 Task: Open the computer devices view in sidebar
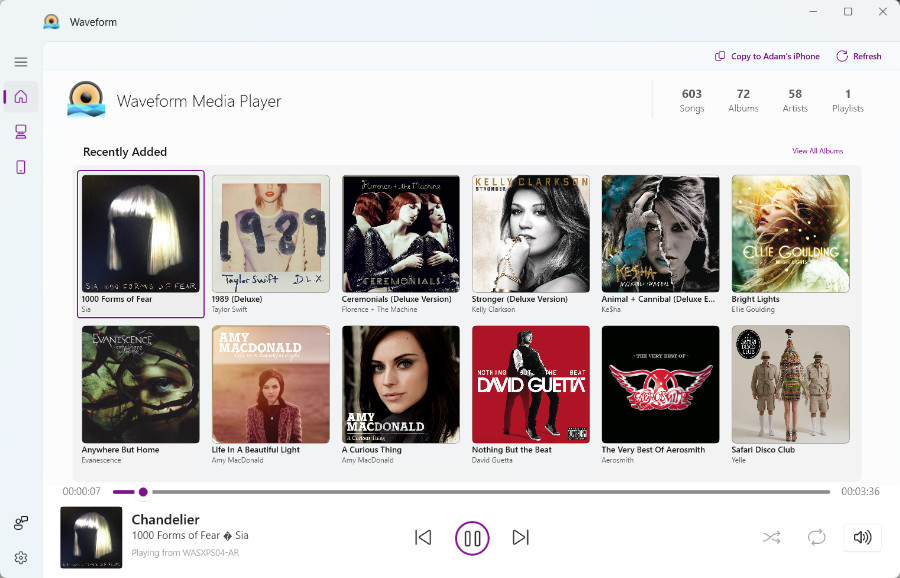click(20, 131)
